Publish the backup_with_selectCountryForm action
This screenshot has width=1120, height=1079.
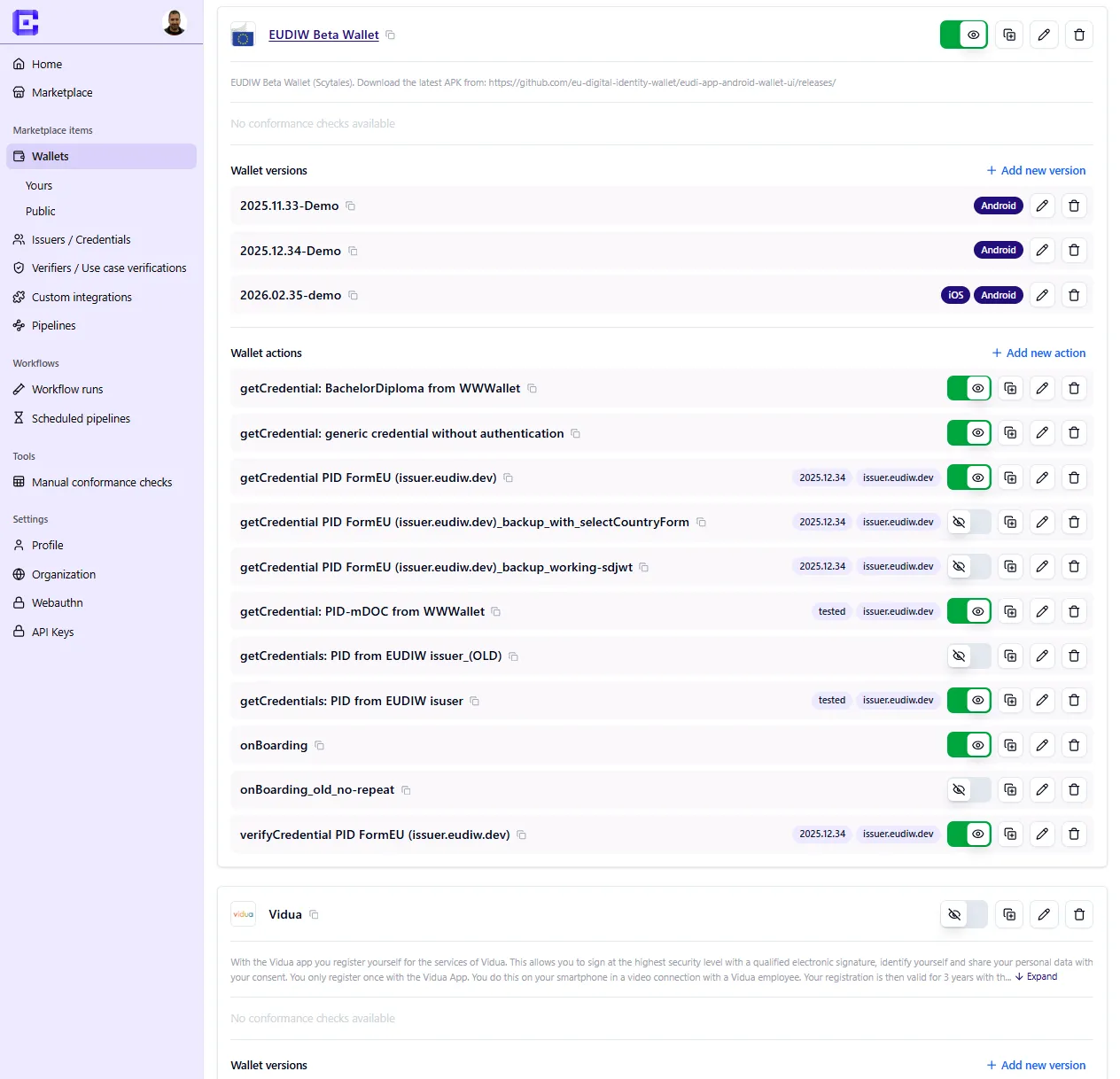(969, 522)
